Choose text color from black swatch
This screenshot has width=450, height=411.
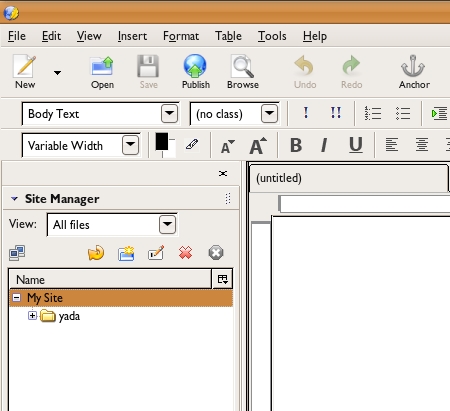coord(162,141)
